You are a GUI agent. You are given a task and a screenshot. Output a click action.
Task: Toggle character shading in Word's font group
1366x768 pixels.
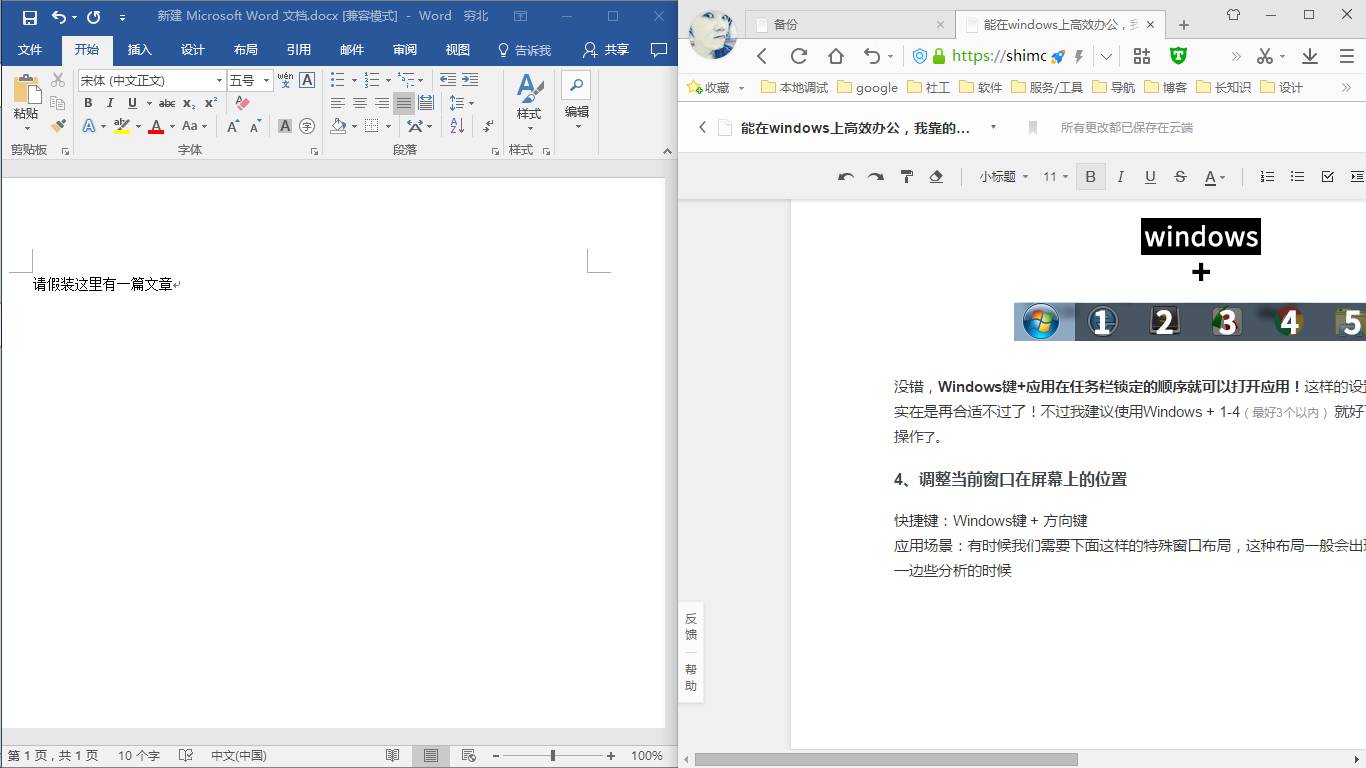pyautogui.click(x=285, y=126)
